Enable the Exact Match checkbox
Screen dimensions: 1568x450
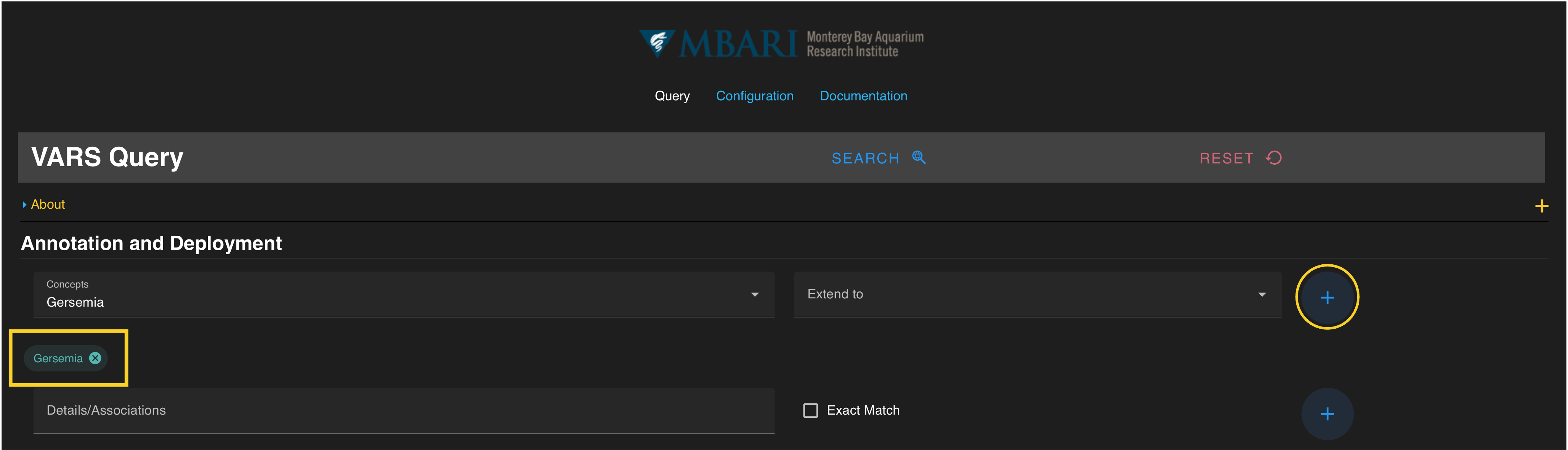tap(810, 410)
